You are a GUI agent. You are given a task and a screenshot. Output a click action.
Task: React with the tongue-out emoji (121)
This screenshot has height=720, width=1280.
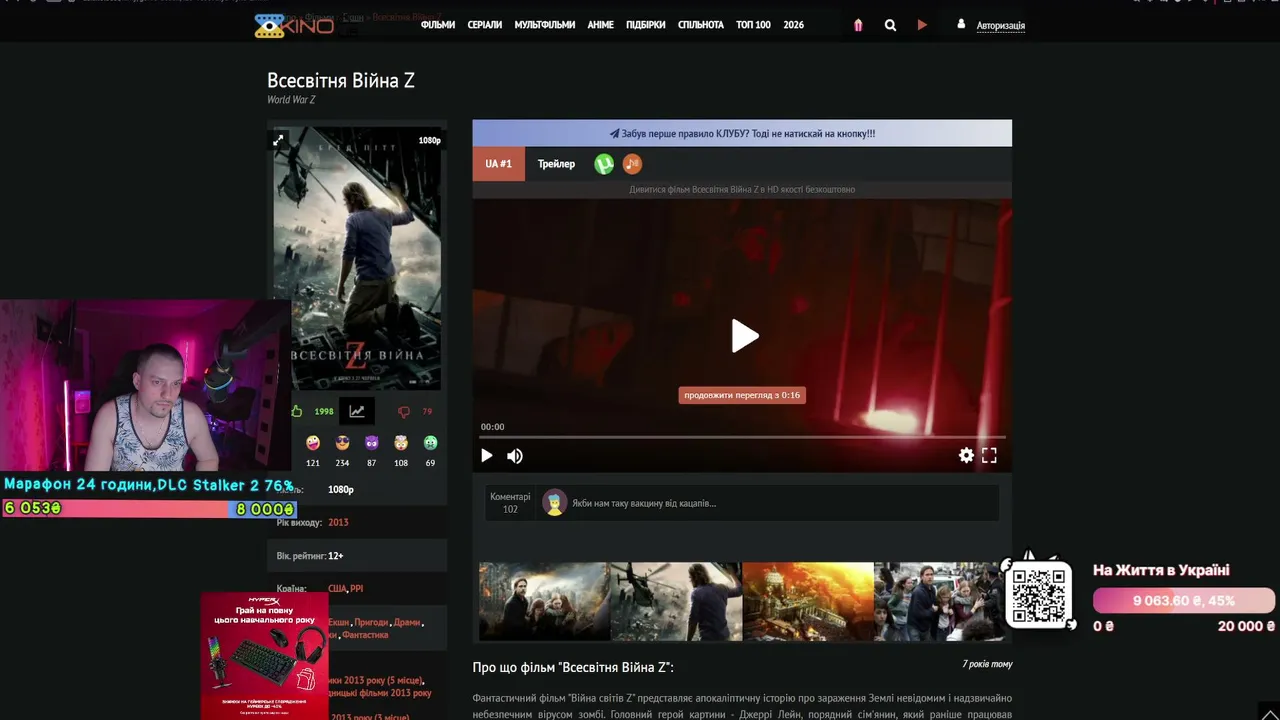313,443
